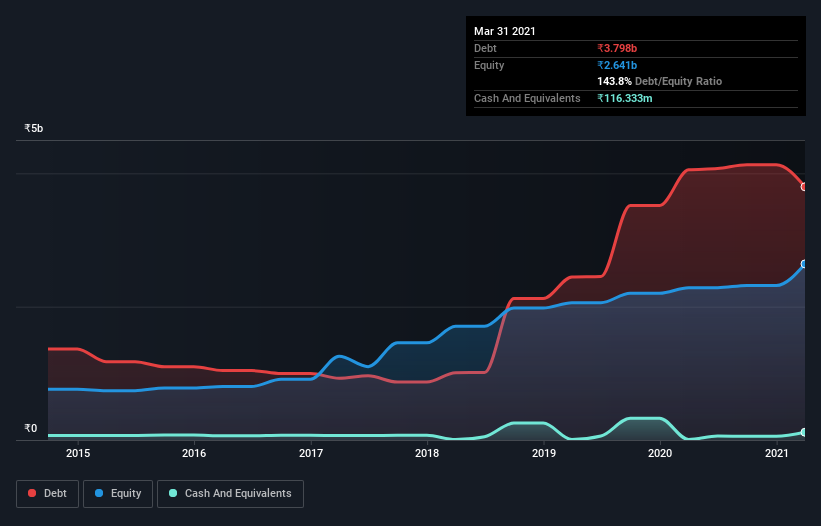
Task: Click the ₹5b y-axis label
Action: pos(34,128)
